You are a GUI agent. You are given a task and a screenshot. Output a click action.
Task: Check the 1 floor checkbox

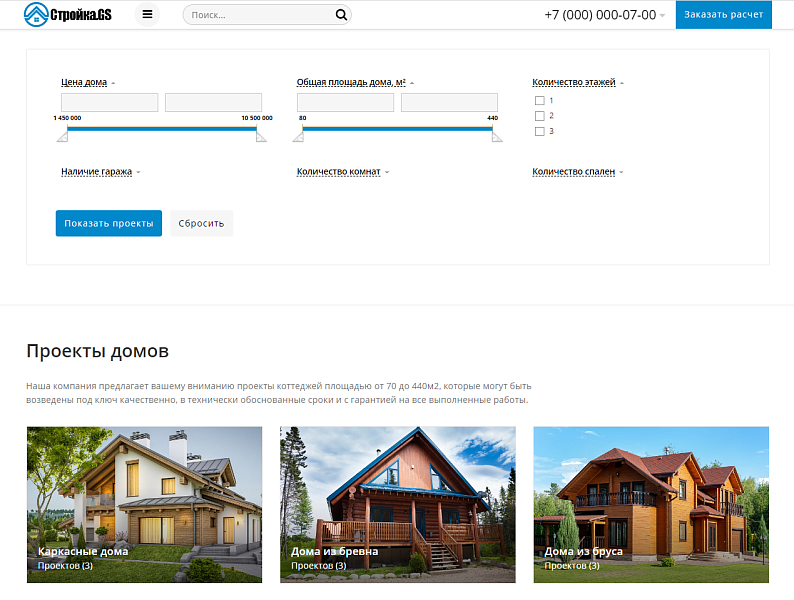(540, 101)
